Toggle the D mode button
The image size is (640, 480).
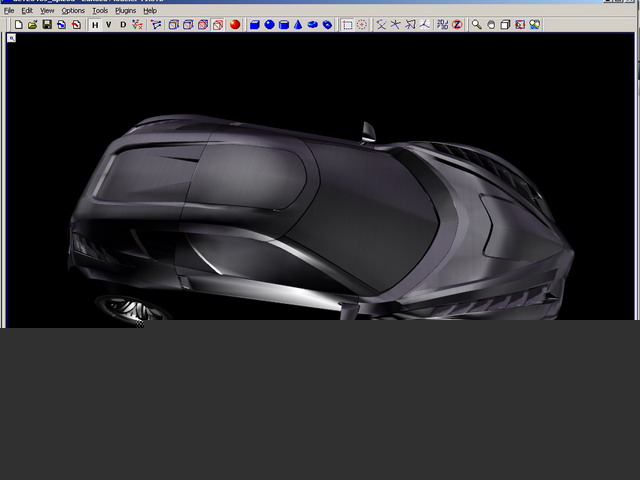click(123, 24)
